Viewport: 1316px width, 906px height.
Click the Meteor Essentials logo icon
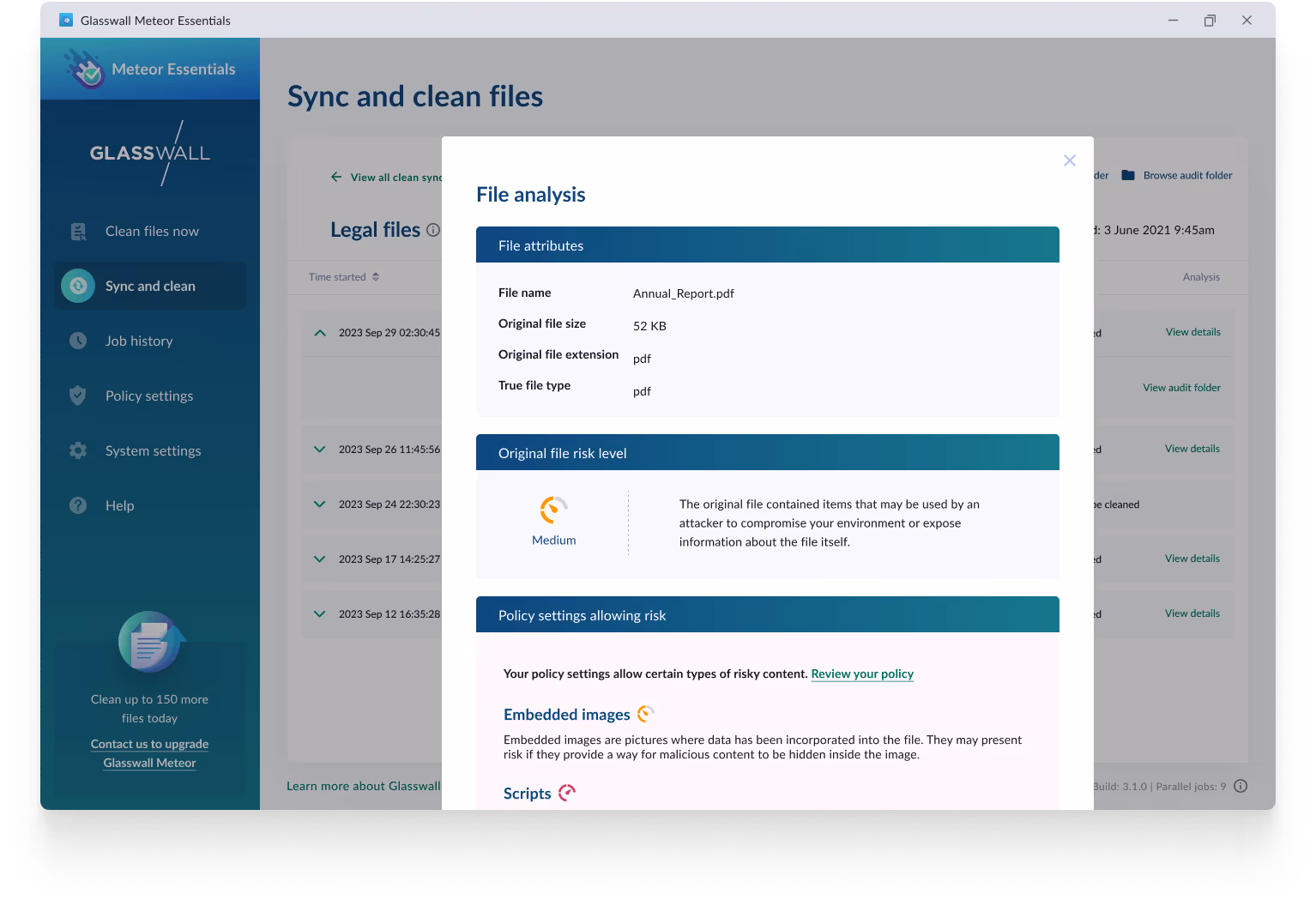point(84,69)
